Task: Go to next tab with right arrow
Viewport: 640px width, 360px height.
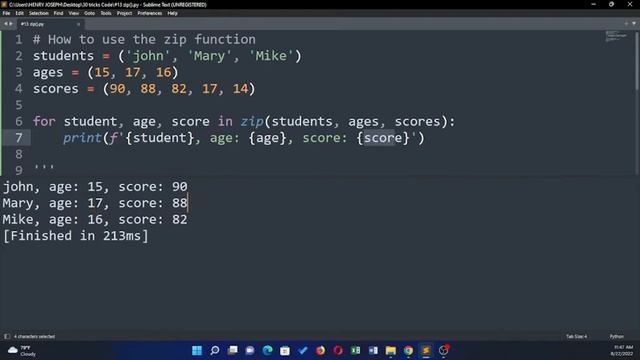Action: pyautogui.click(x=11, y=24)
